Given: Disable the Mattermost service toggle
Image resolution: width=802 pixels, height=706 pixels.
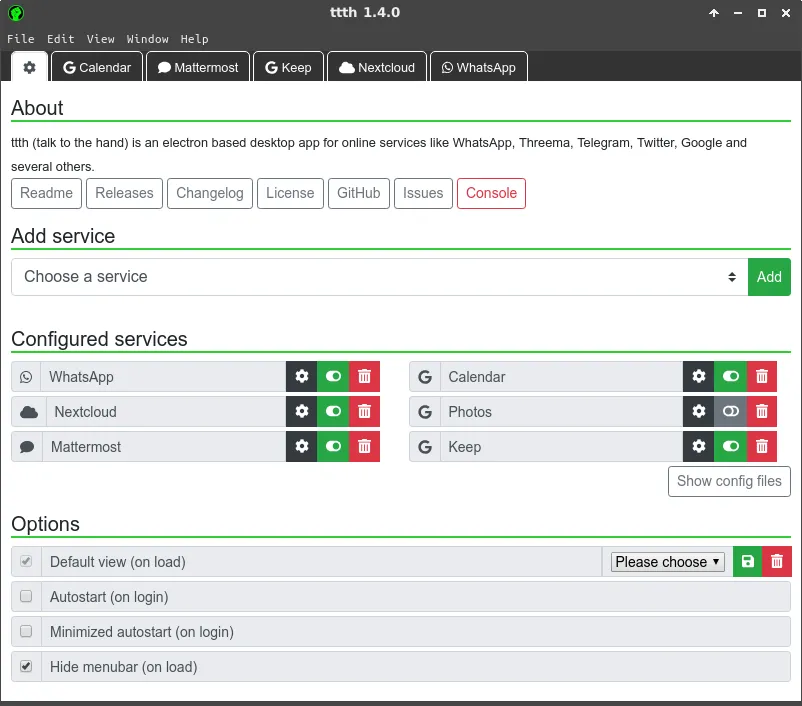Looking at the screenshot, I should (x=333, y=447).
